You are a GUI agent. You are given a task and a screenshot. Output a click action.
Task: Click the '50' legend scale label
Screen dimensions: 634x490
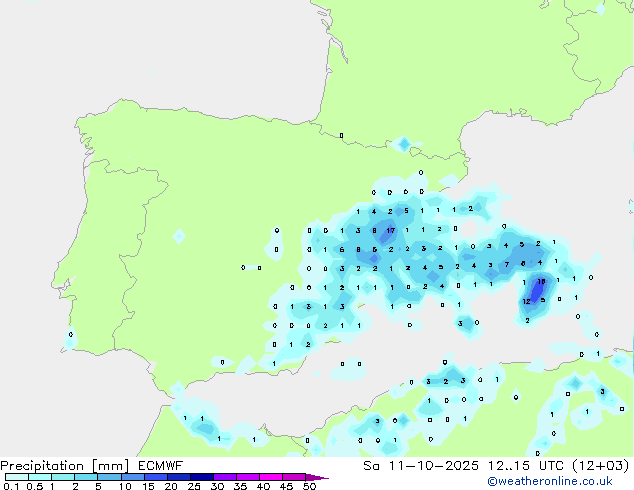click(x=309, y=486)
